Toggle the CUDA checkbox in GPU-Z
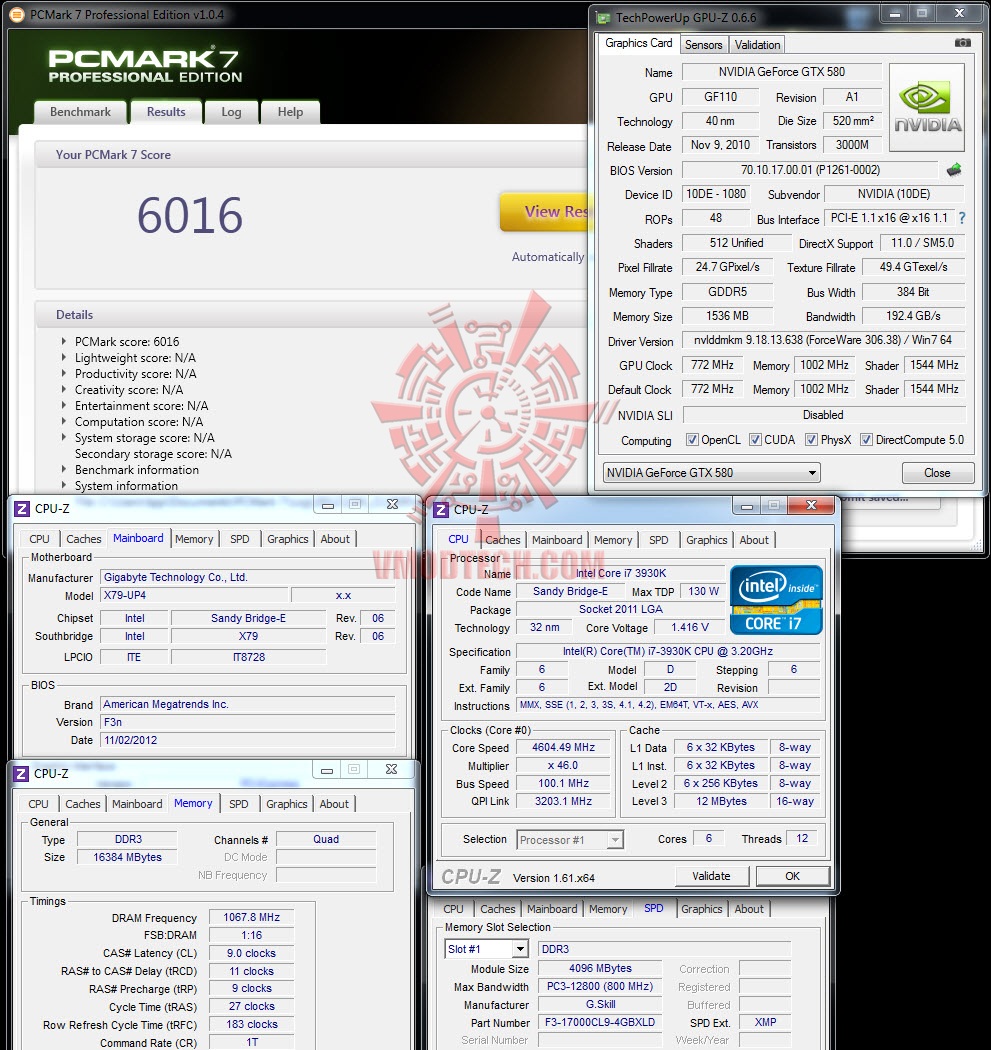991x1050 pixels. (755, 440)
